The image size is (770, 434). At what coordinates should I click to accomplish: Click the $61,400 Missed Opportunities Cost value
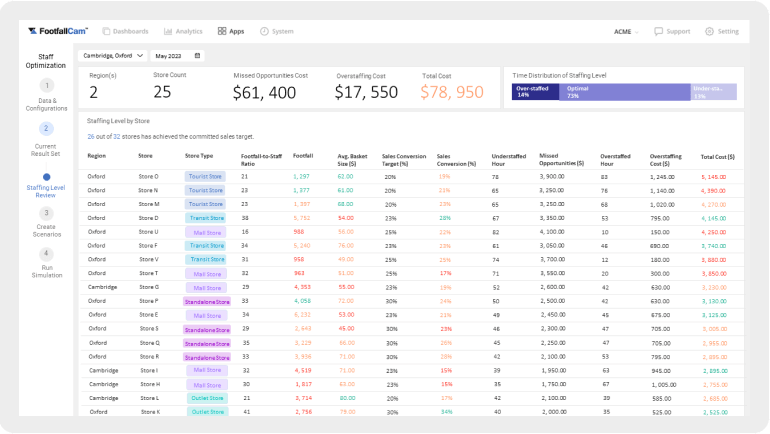tap(264, 92)
